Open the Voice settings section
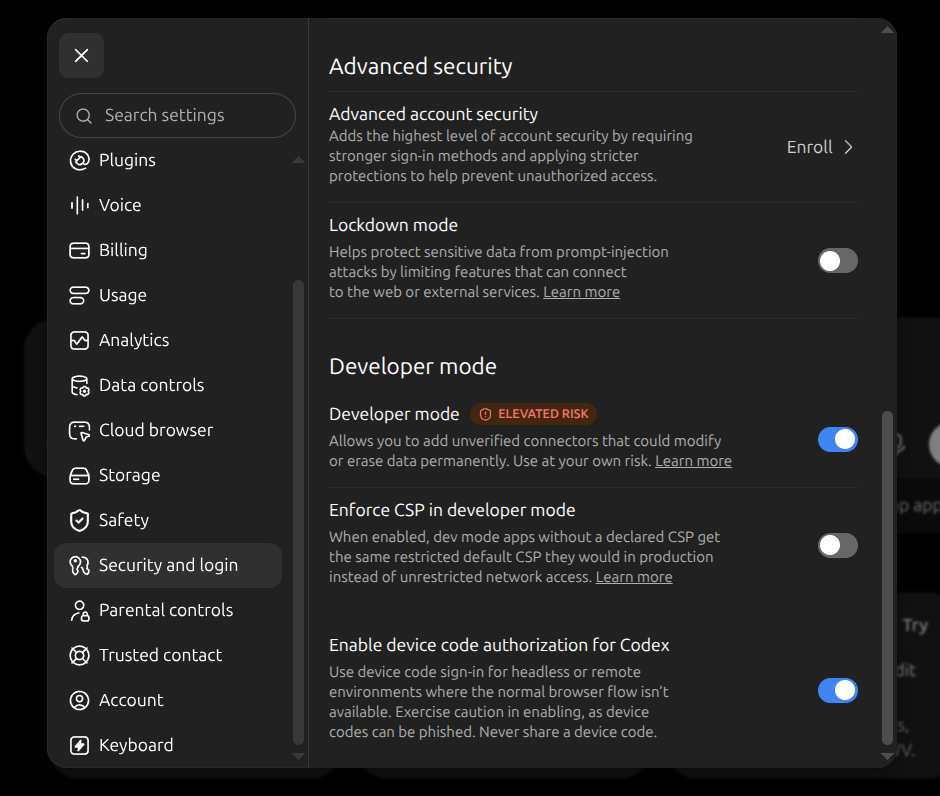This screenshot has height=796, width=940. point(168,205)
